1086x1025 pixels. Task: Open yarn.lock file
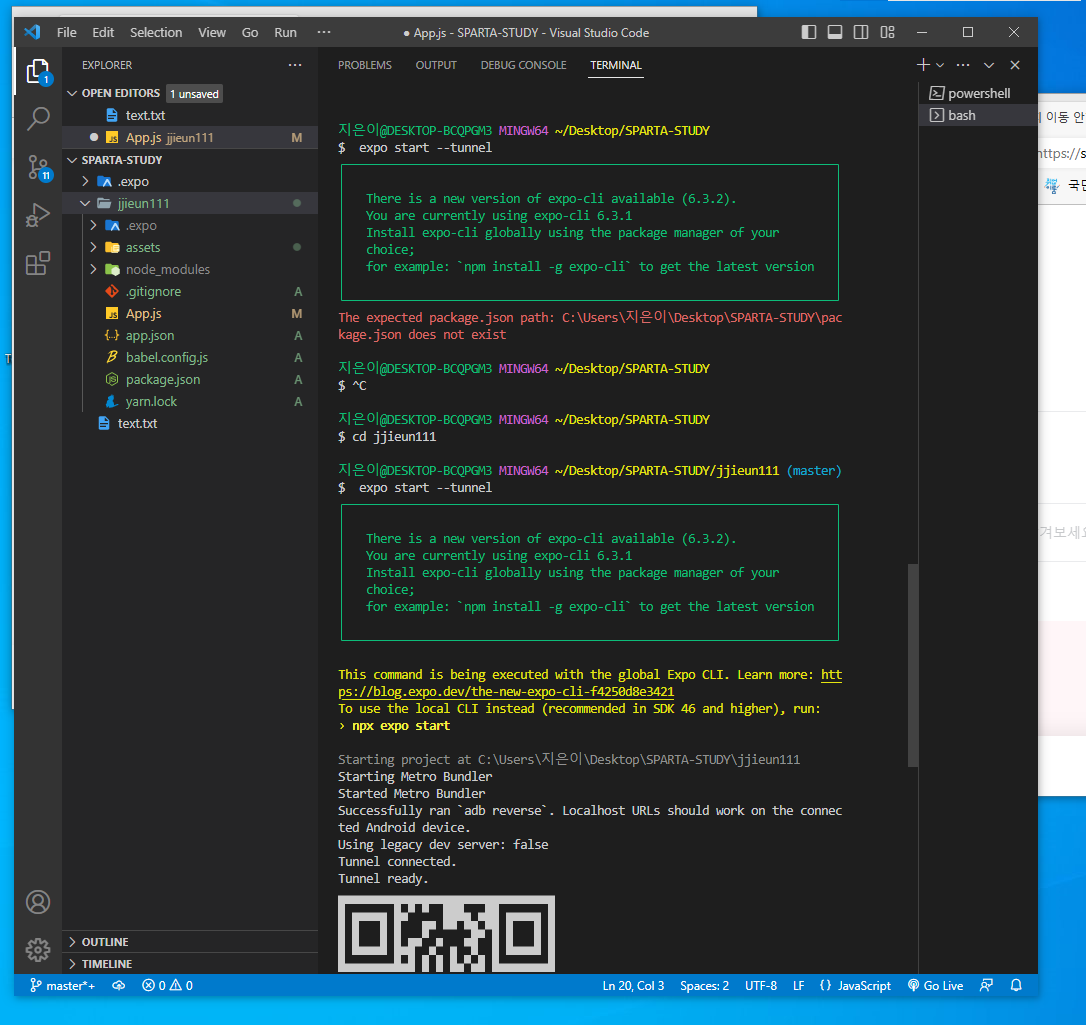tap(190, 402)
